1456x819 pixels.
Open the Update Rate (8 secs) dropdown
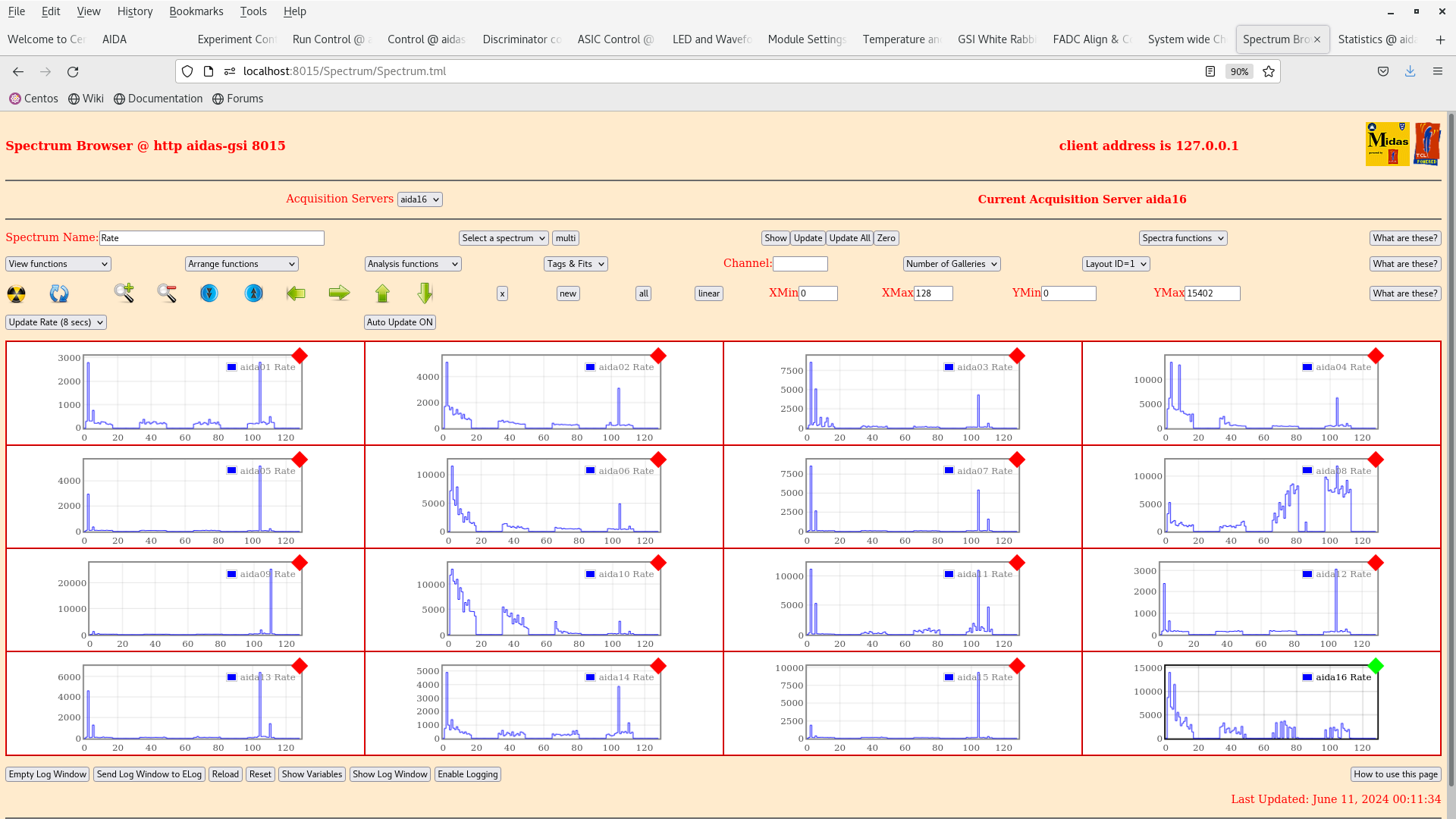(56, 322)
